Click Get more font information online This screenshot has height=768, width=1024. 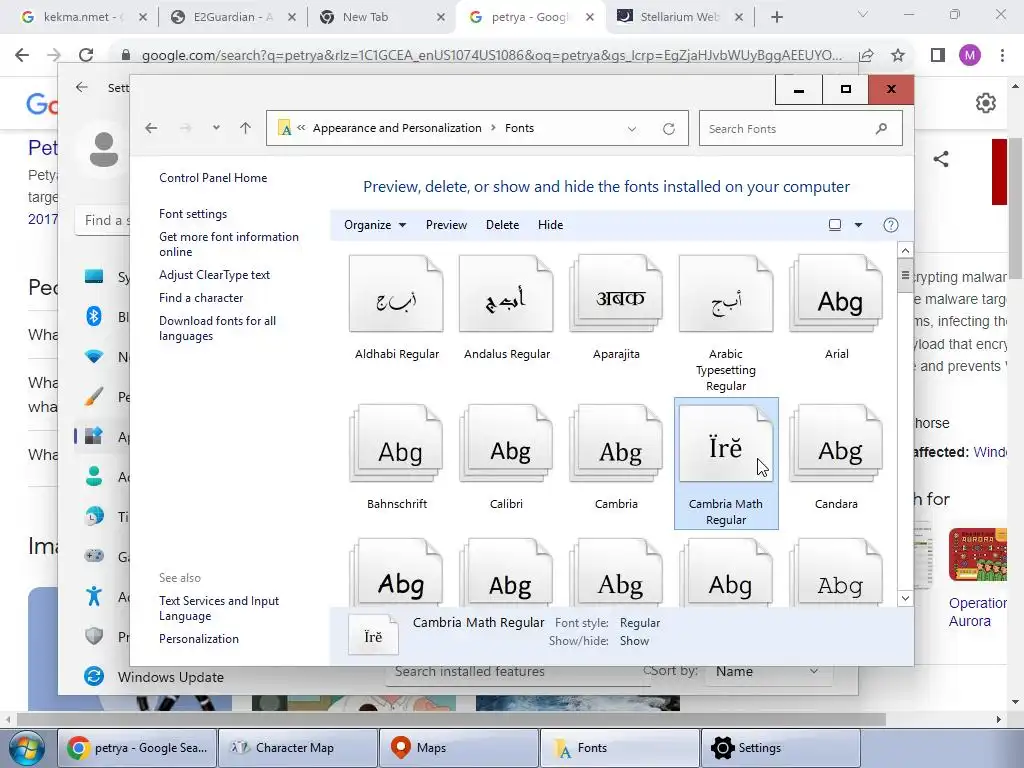click(x=229, y=244)
